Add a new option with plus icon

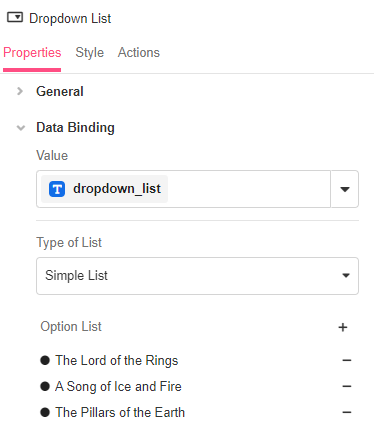coord(343,327)
